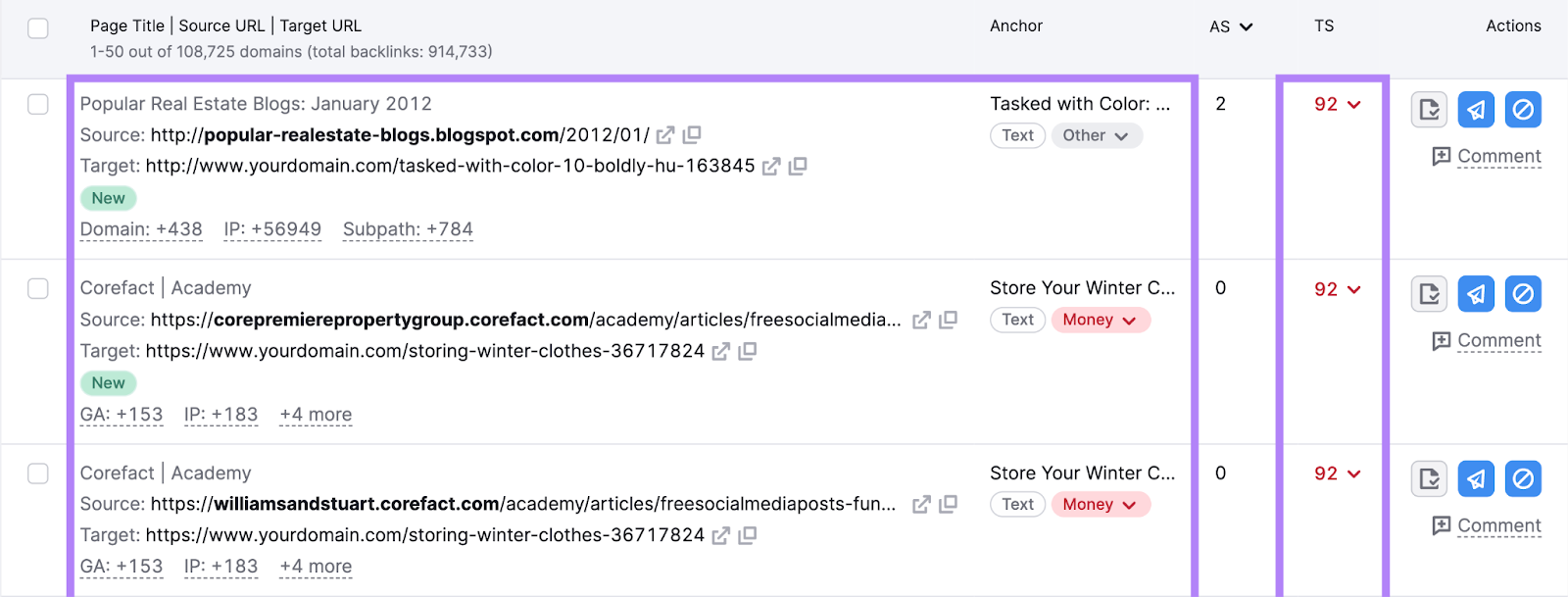Viewport: 1568px width, 597px height.
Task: Open popular-realestate-blogs source URL in new tab icon
Action: (665, 135)
